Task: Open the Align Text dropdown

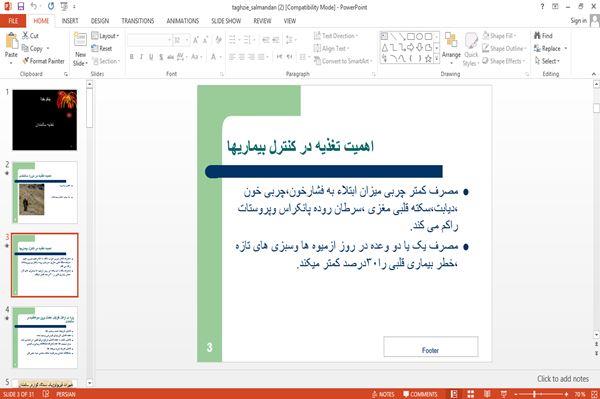Action: coord(331,48)
